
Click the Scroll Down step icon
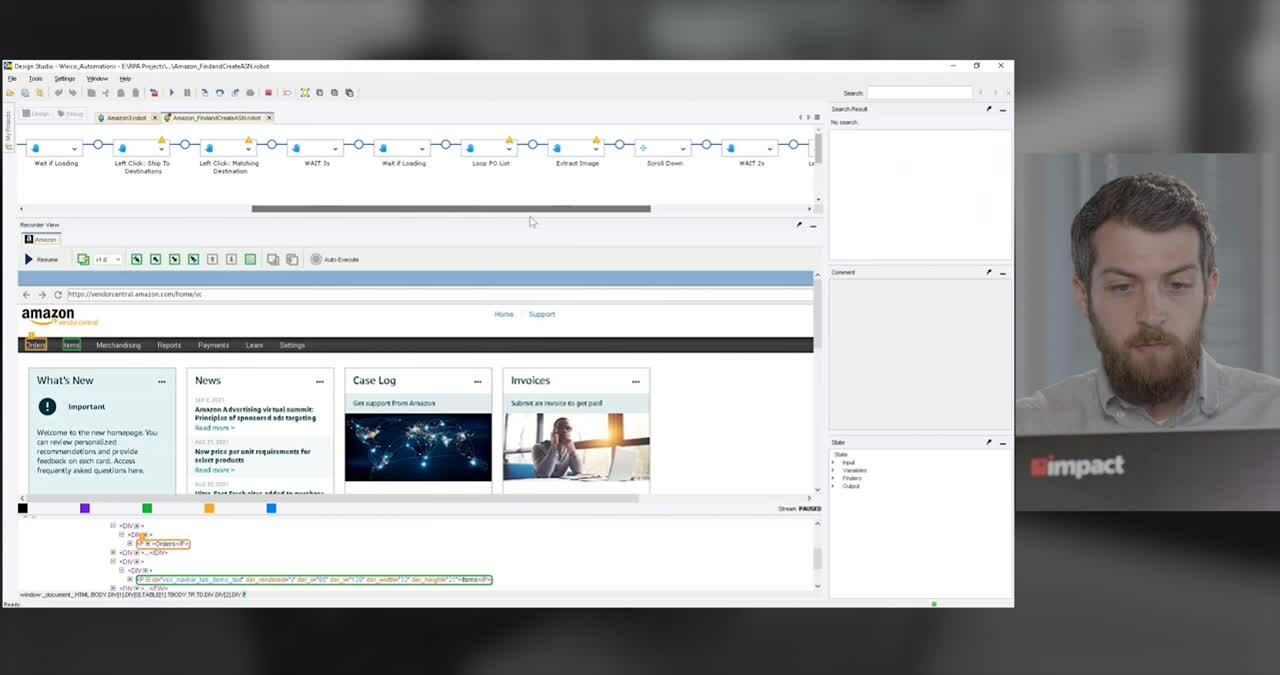click(x=644, y=148)
